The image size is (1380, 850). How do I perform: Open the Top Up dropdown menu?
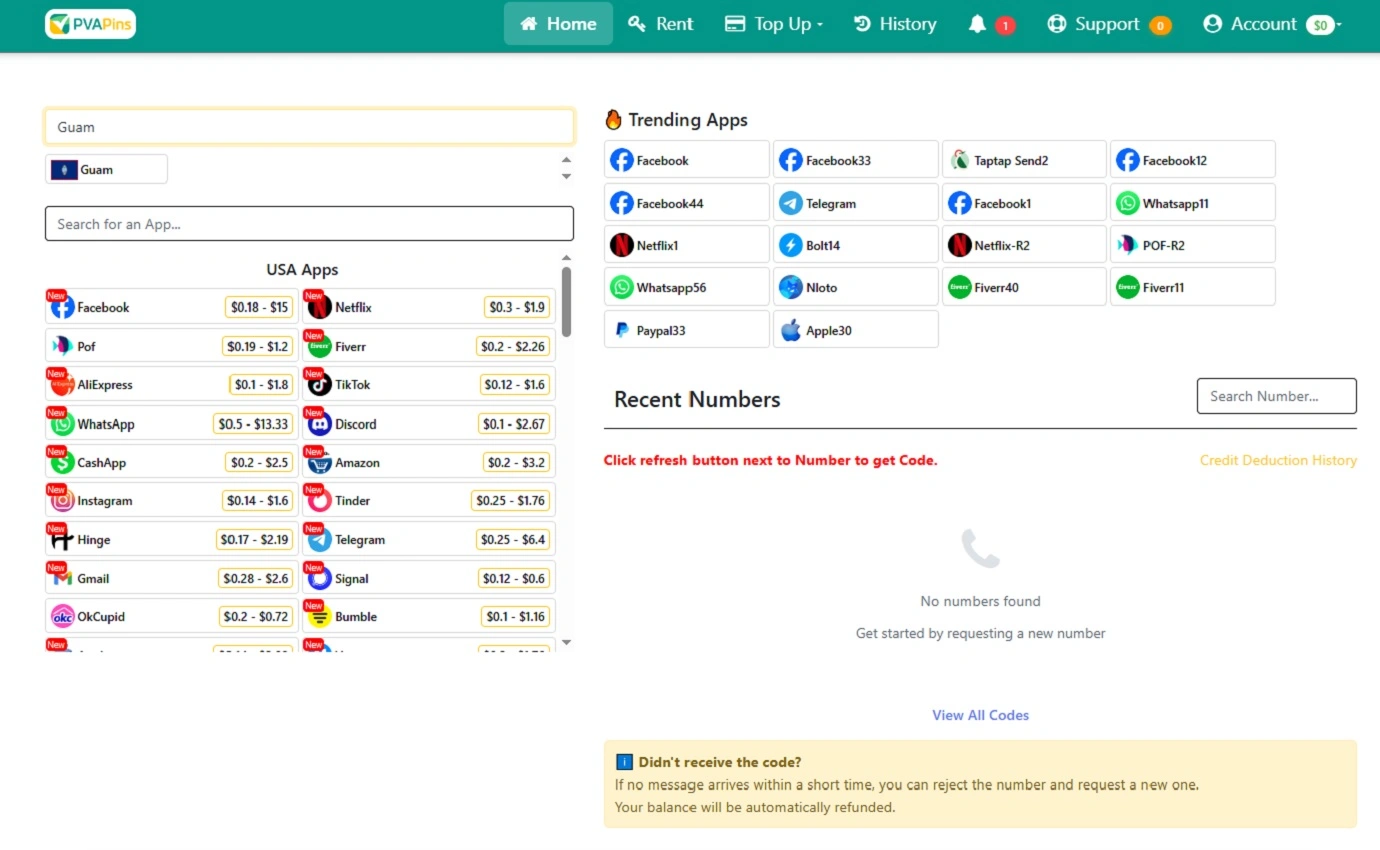774,24
